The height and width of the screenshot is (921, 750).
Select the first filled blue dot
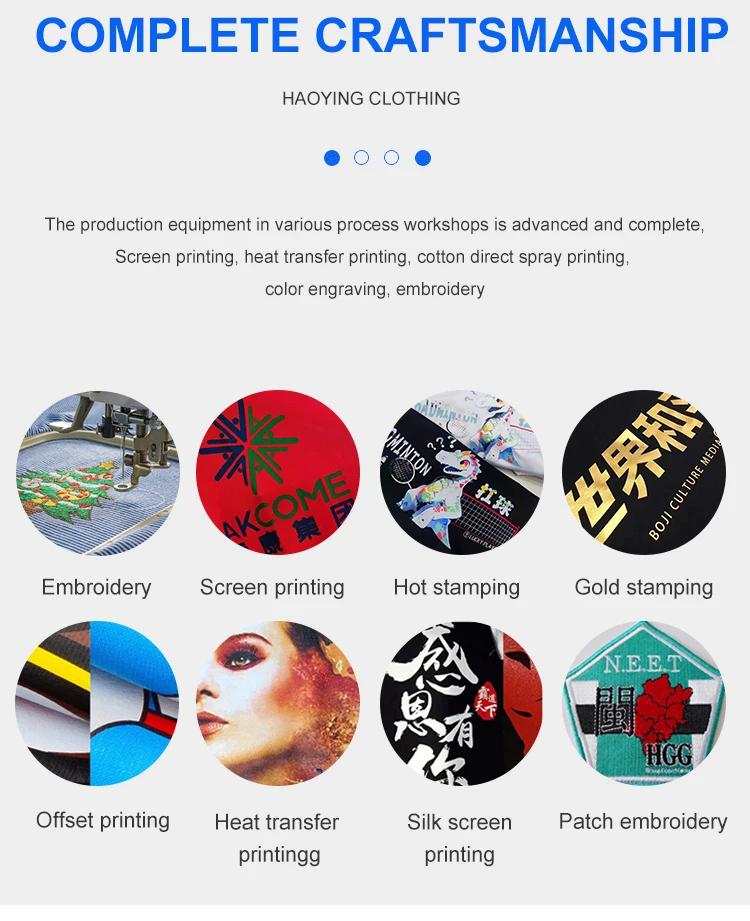point(332,158)
